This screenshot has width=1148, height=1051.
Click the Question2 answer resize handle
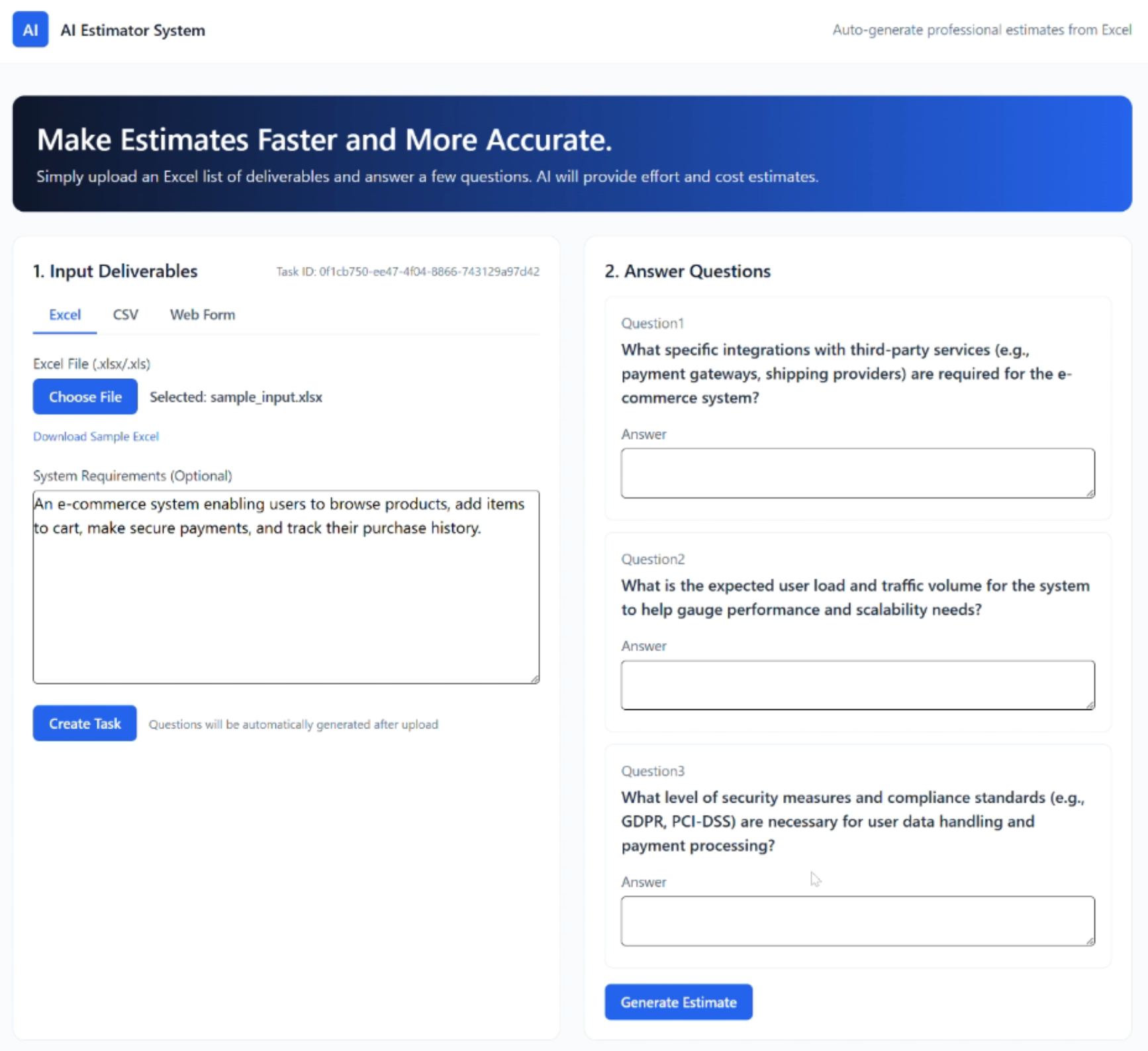(x=1090, y=705)
